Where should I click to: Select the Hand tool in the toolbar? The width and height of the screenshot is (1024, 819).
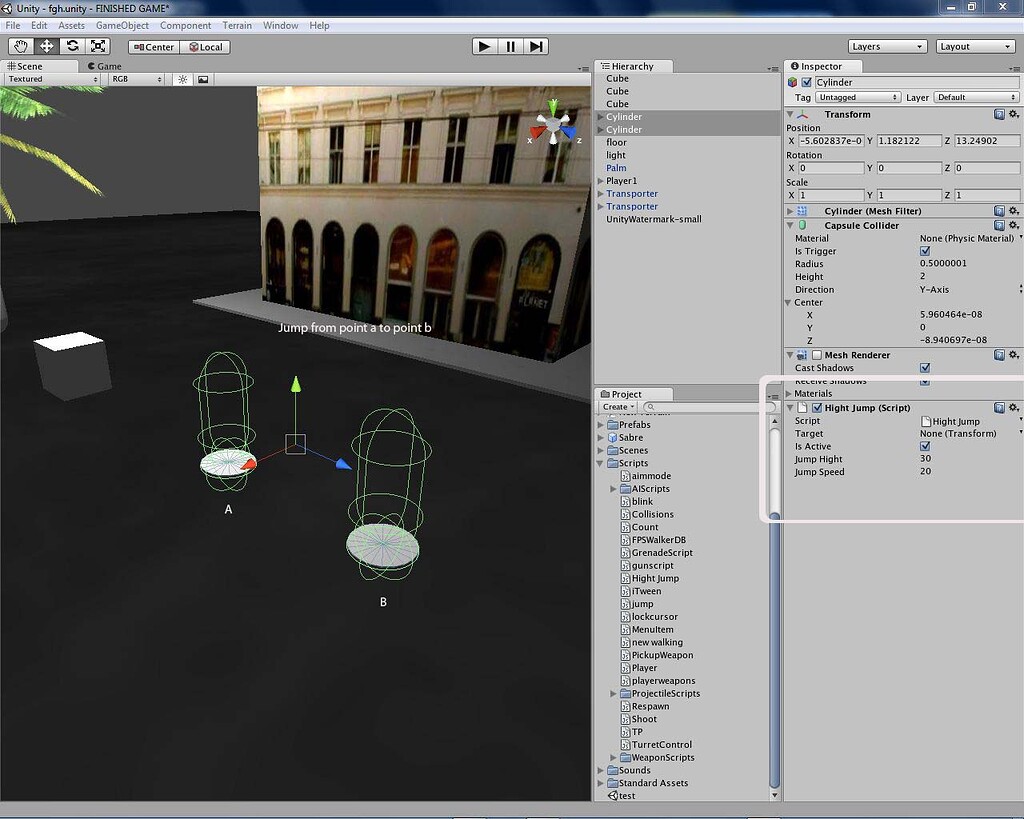(21, 45)
